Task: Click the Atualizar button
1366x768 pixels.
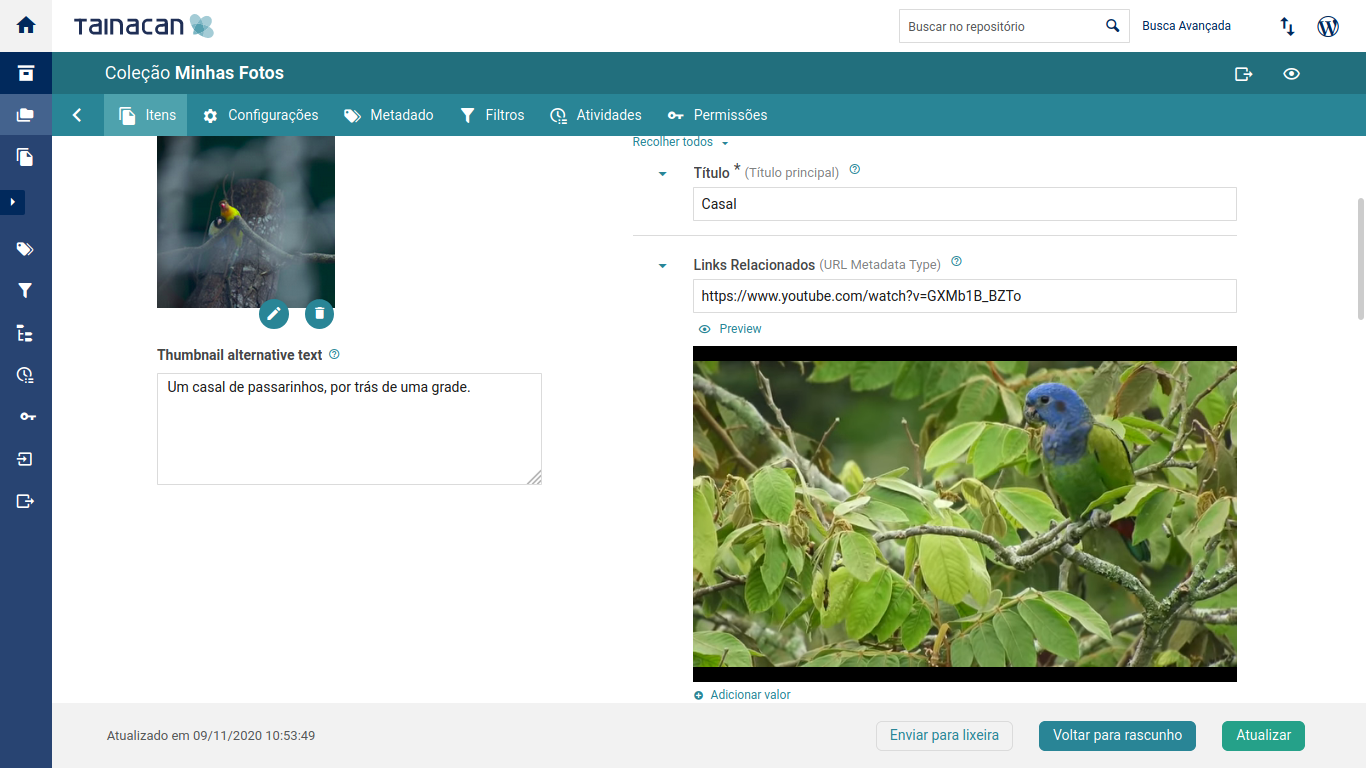Action: pyautogui.click(x=1263, y=735)
